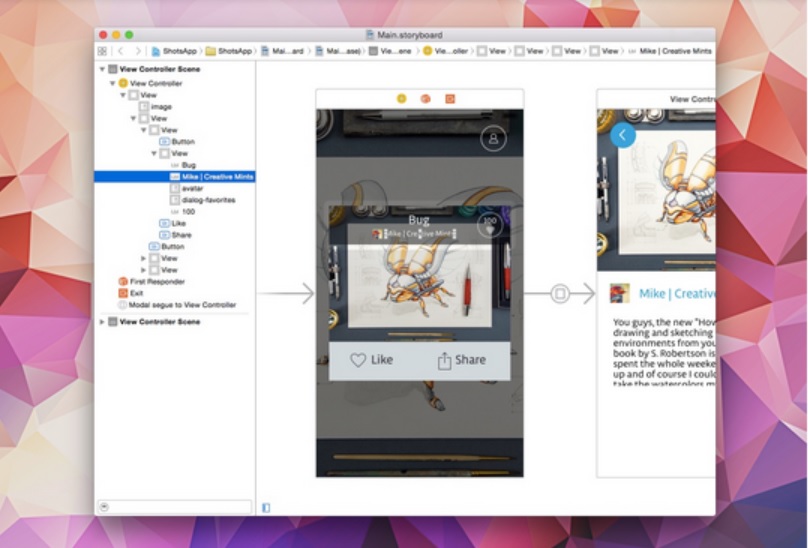Select the avatar image view row

[x=175, y=189]
